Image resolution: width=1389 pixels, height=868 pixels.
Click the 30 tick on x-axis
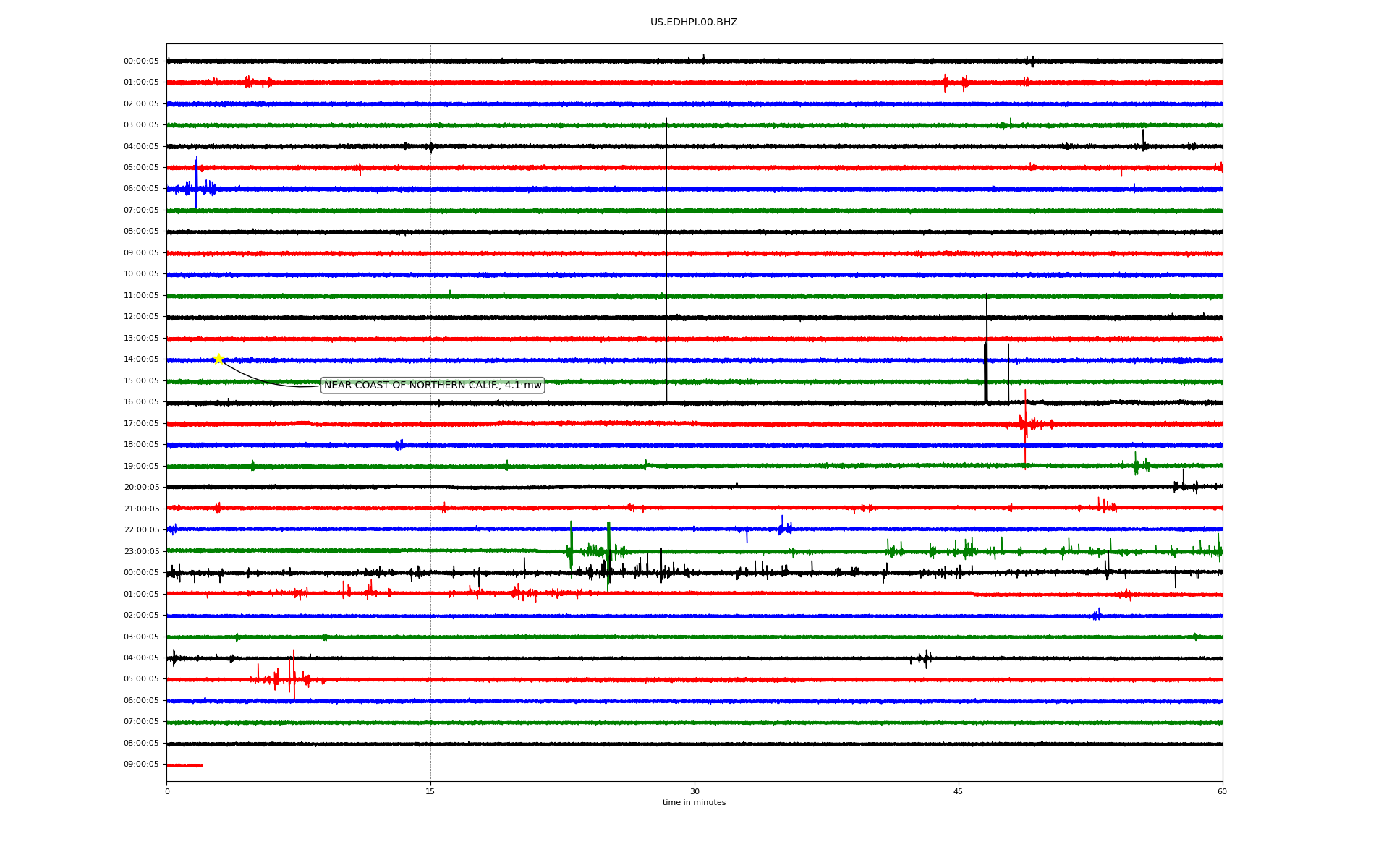click(x=694, y=792)
